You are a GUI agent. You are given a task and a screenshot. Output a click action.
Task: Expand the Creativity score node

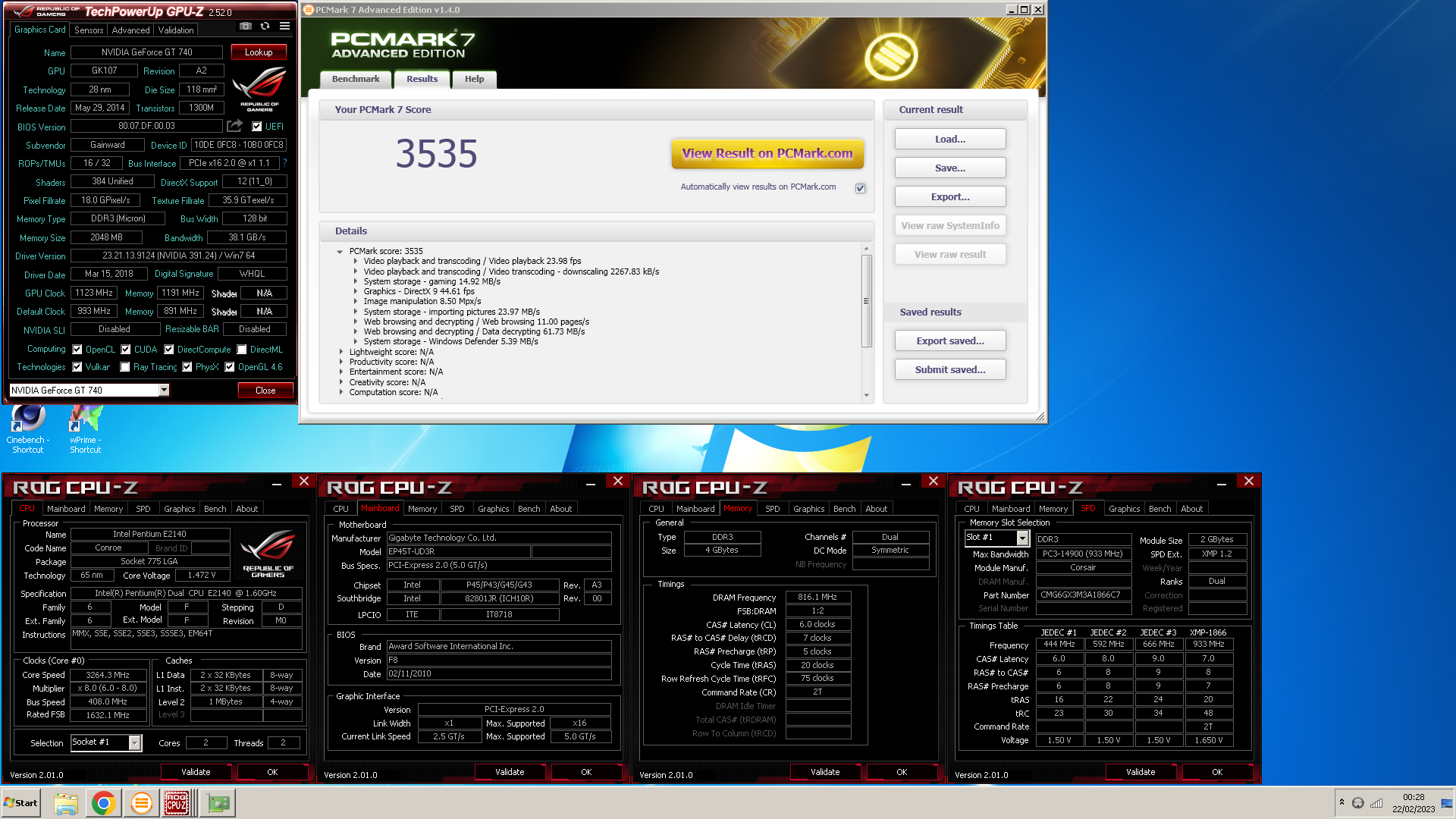tap(340, 382)
